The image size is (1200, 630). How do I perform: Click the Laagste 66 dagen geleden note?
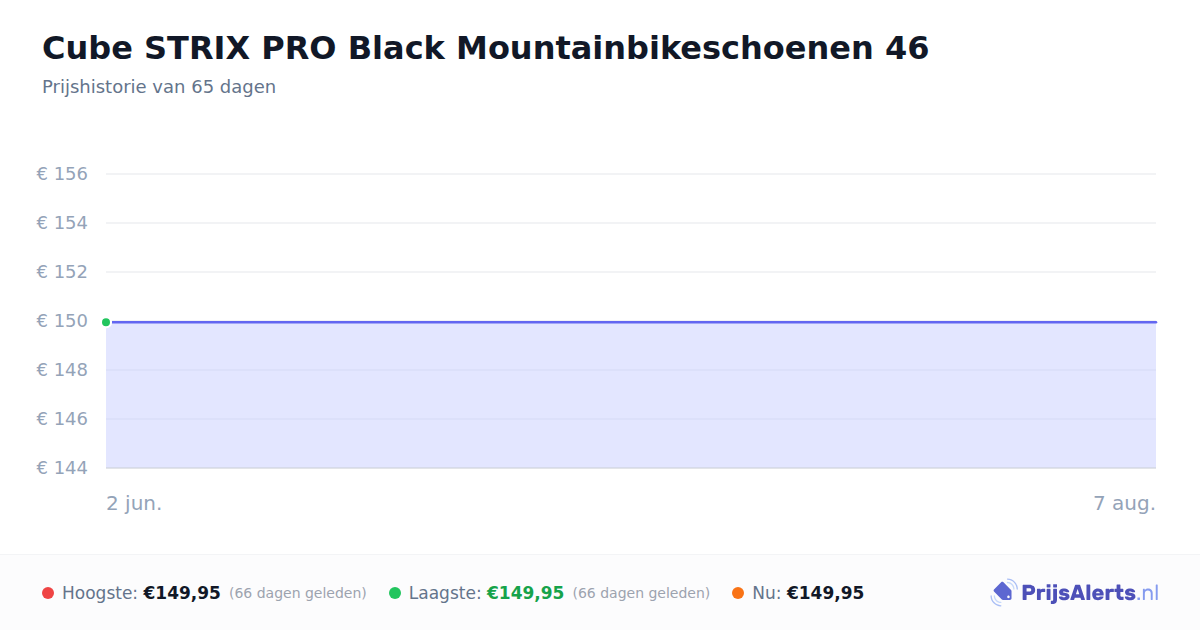click(641, 594)
